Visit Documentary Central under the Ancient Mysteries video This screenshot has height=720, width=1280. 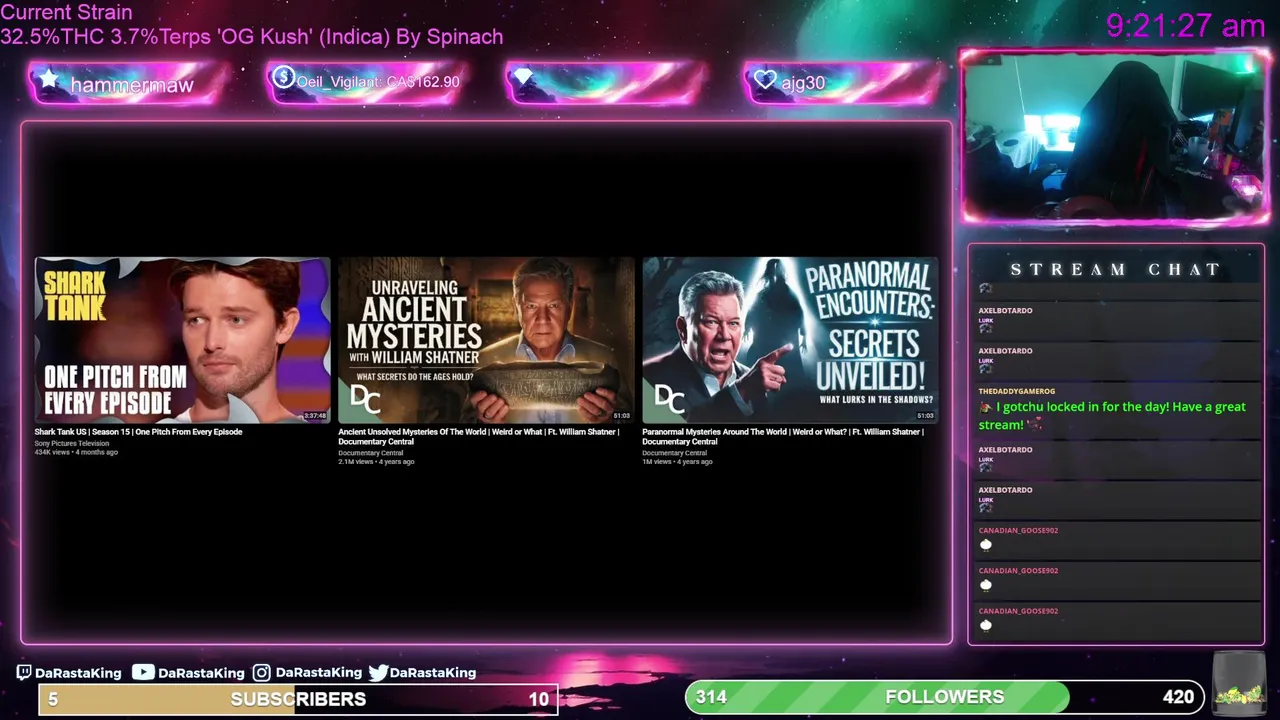pos(370,453)
